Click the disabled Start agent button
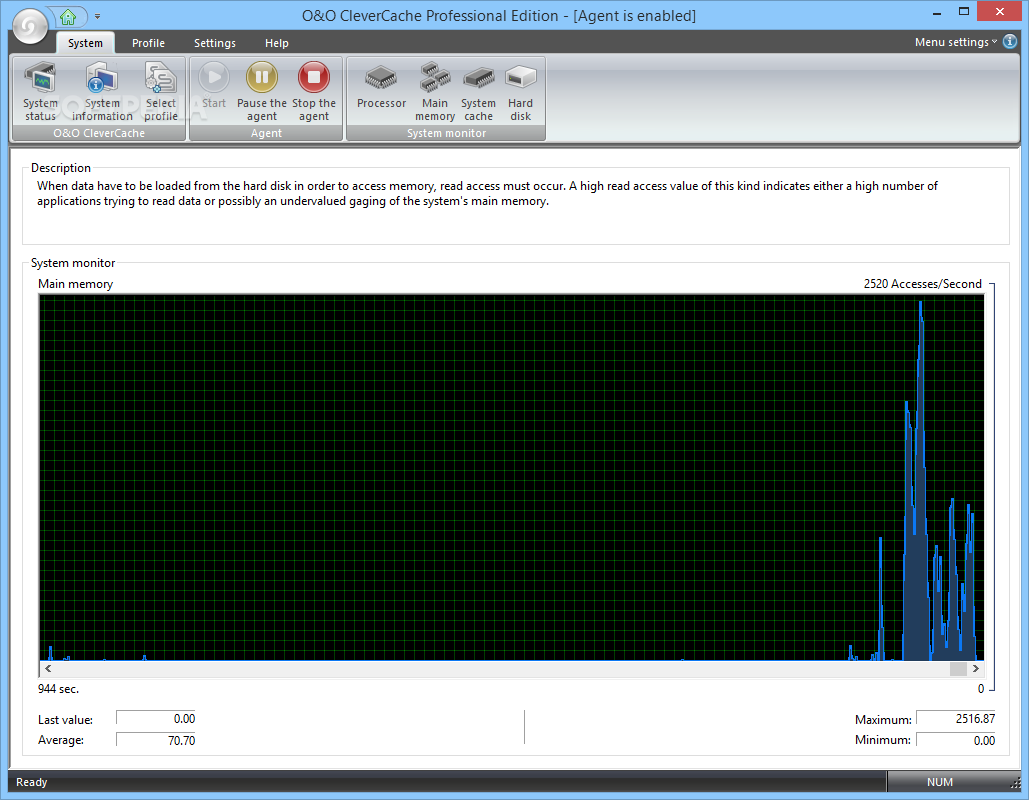 214,85
